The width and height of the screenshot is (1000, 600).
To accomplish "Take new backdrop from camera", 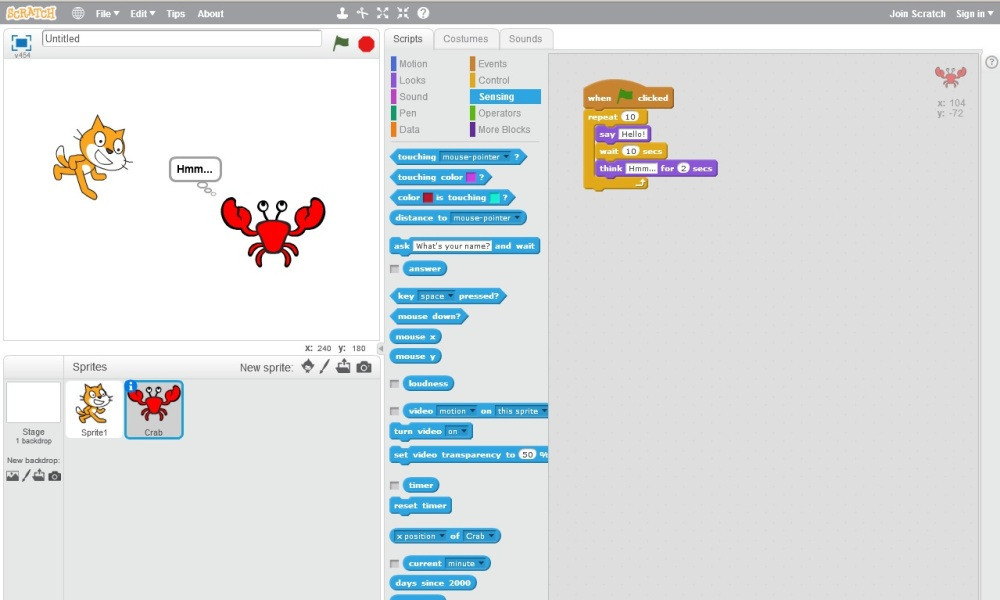I will coord(55,476).
